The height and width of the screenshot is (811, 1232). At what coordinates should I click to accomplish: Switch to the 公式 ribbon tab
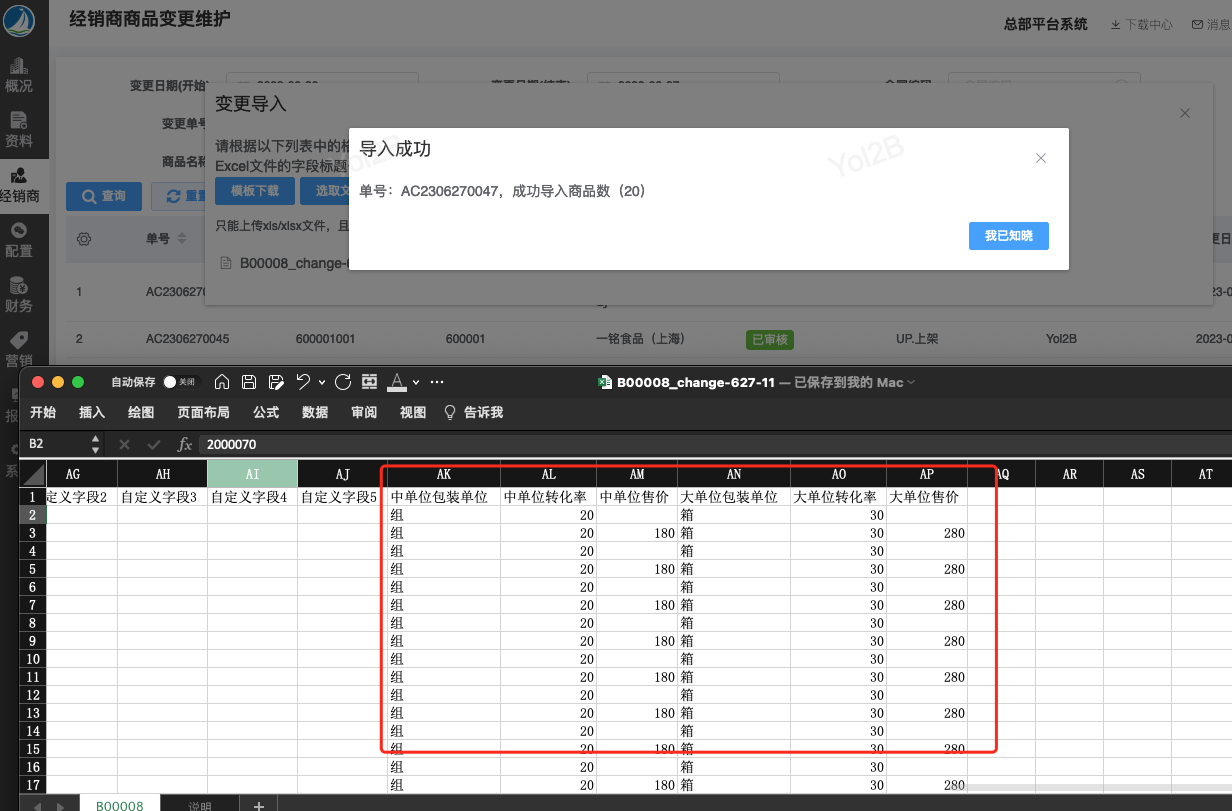click(266, 412)
